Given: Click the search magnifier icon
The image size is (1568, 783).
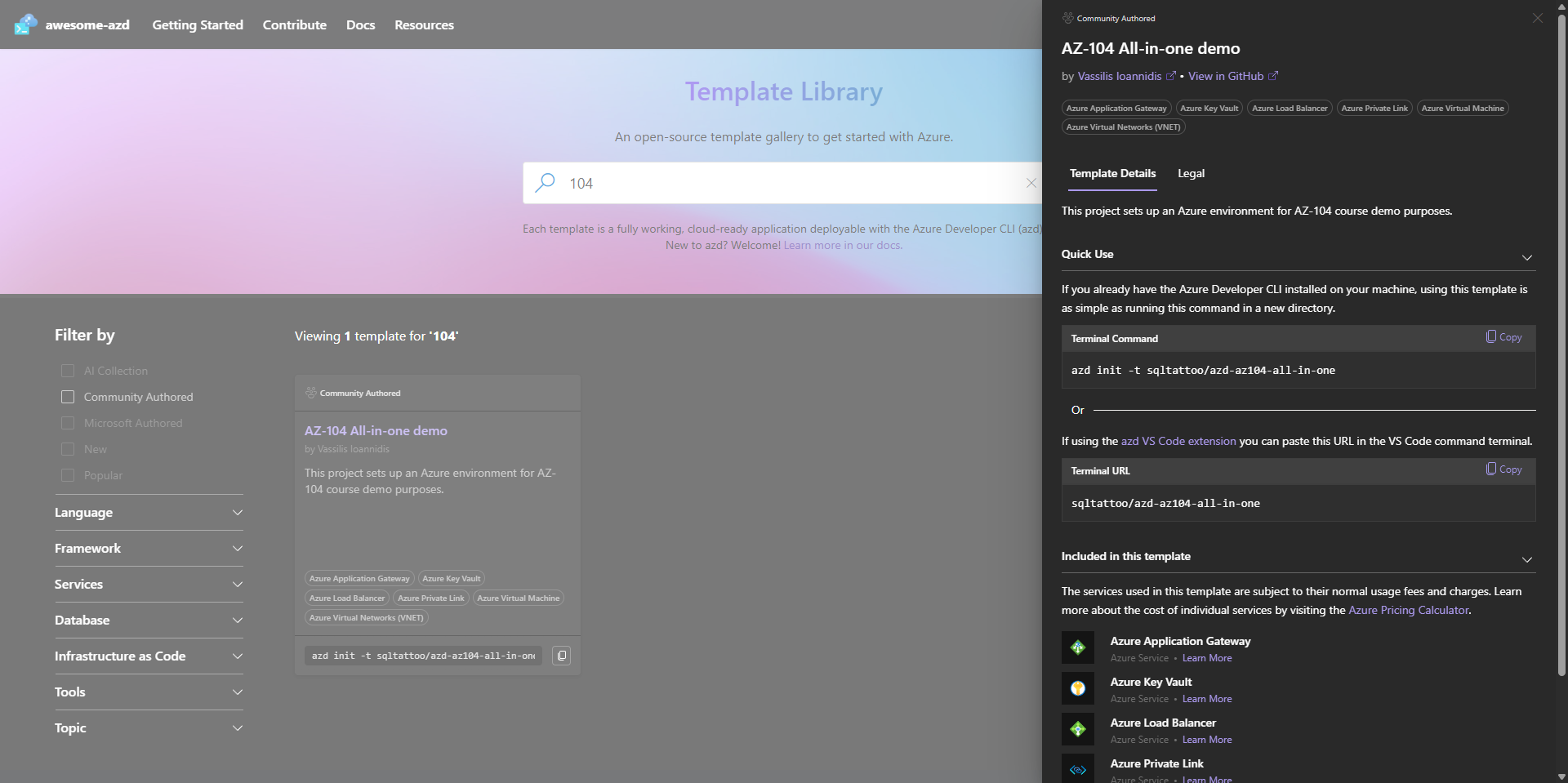Looking at the screenshot, I should coord(545,183).
